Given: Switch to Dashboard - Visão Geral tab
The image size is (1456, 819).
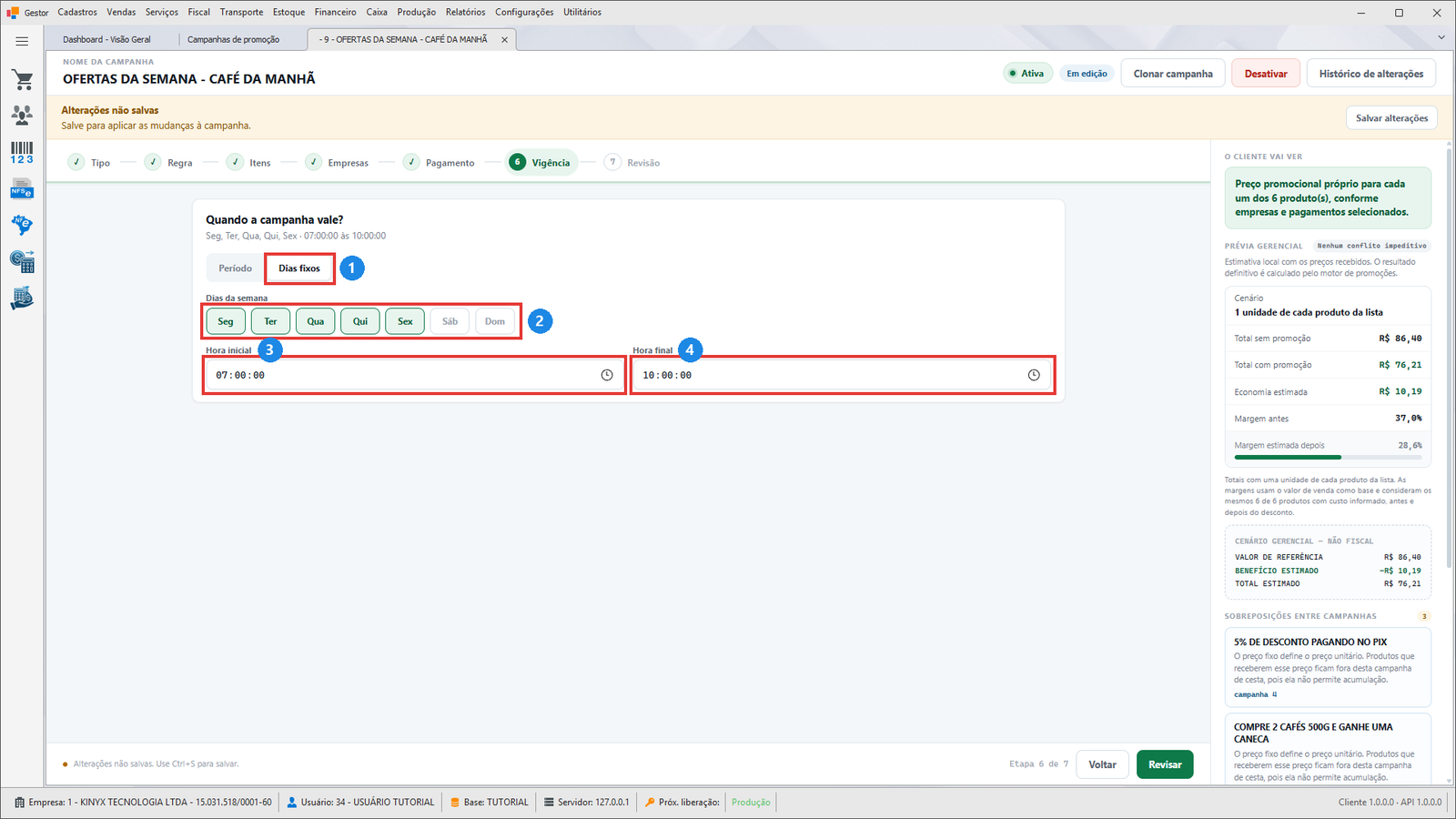Looking at the screenshot, I should [107, 40].
